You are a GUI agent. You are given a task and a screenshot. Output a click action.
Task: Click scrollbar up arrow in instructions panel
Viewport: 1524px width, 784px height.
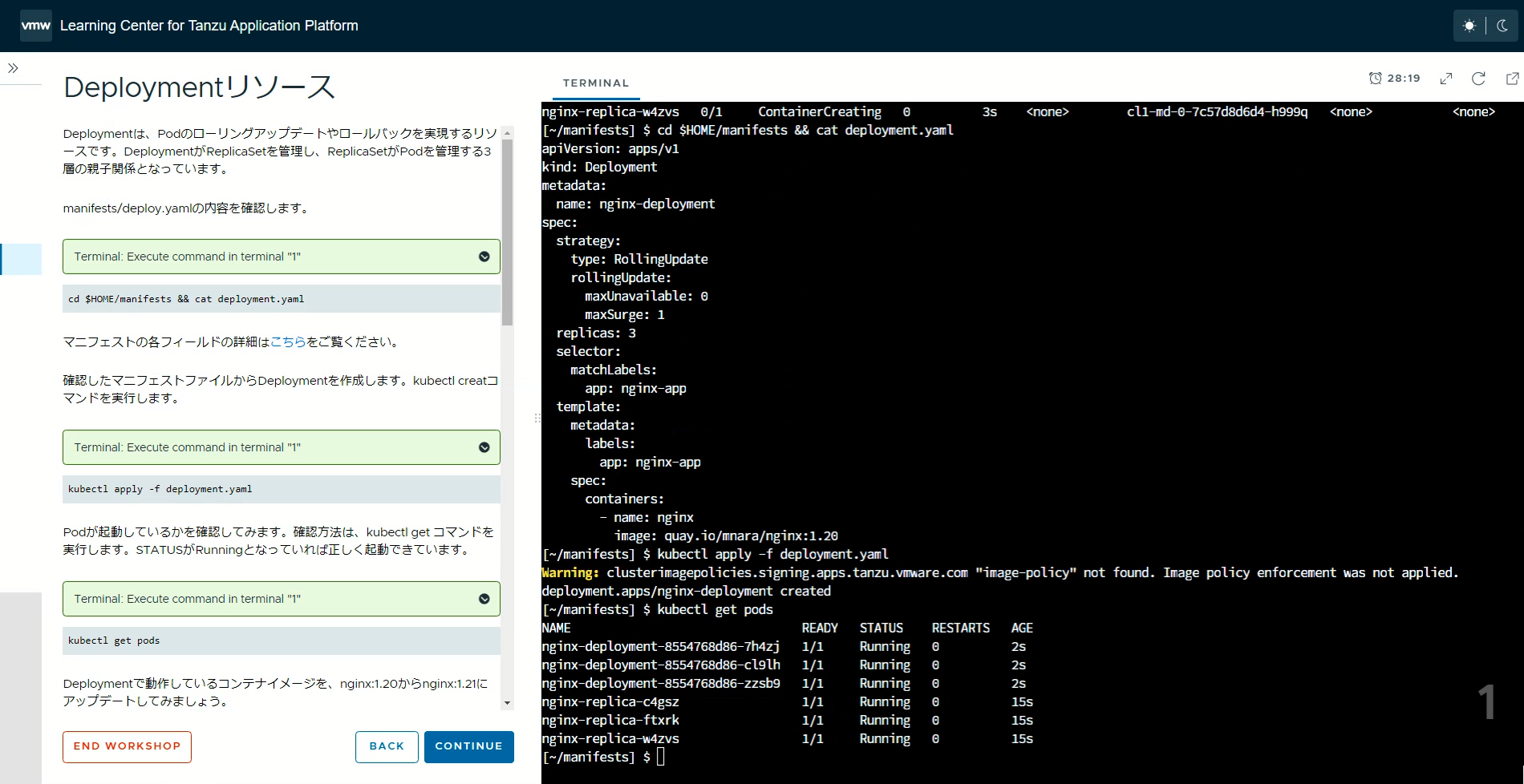[x=507, y=133]
